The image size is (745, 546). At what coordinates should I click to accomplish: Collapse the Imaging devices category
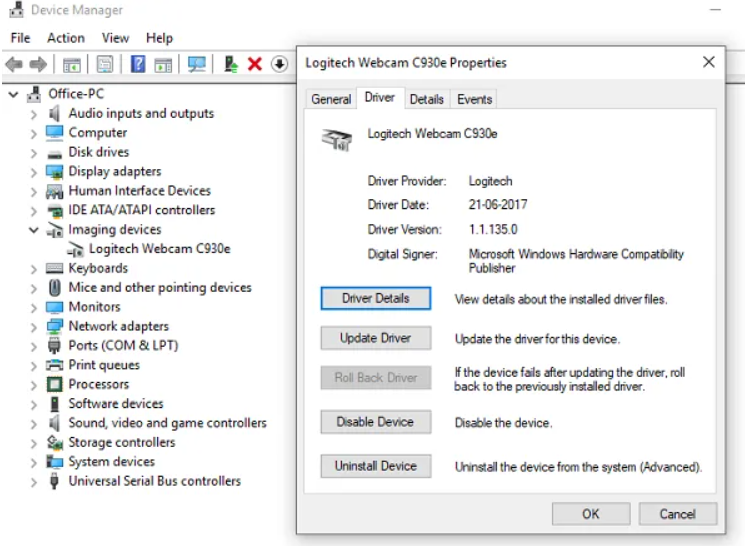[33, 230]
